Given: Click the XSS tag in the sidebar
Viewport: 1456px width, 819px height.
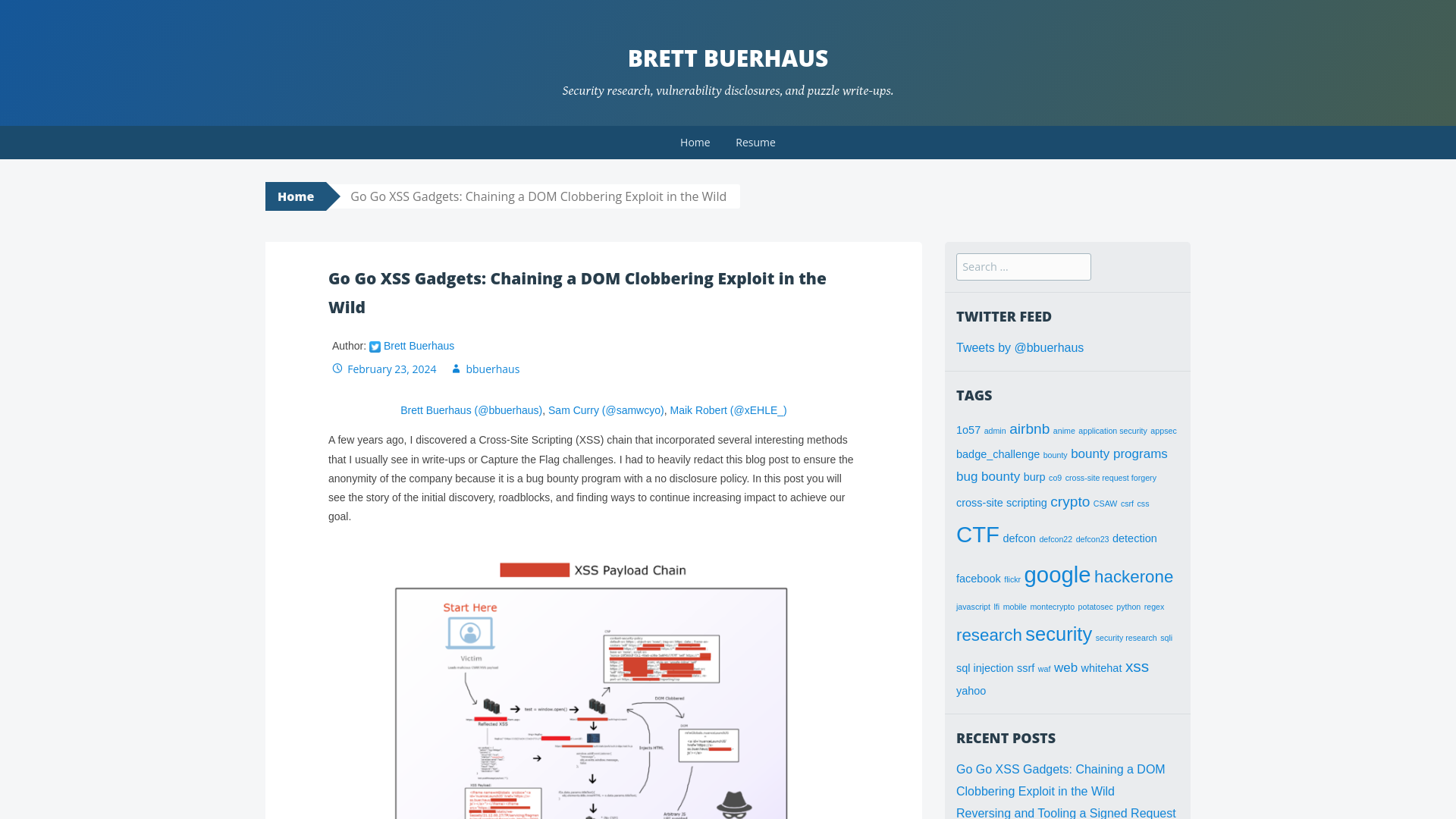Looking at the screenshot, I should pos(1137,667).
